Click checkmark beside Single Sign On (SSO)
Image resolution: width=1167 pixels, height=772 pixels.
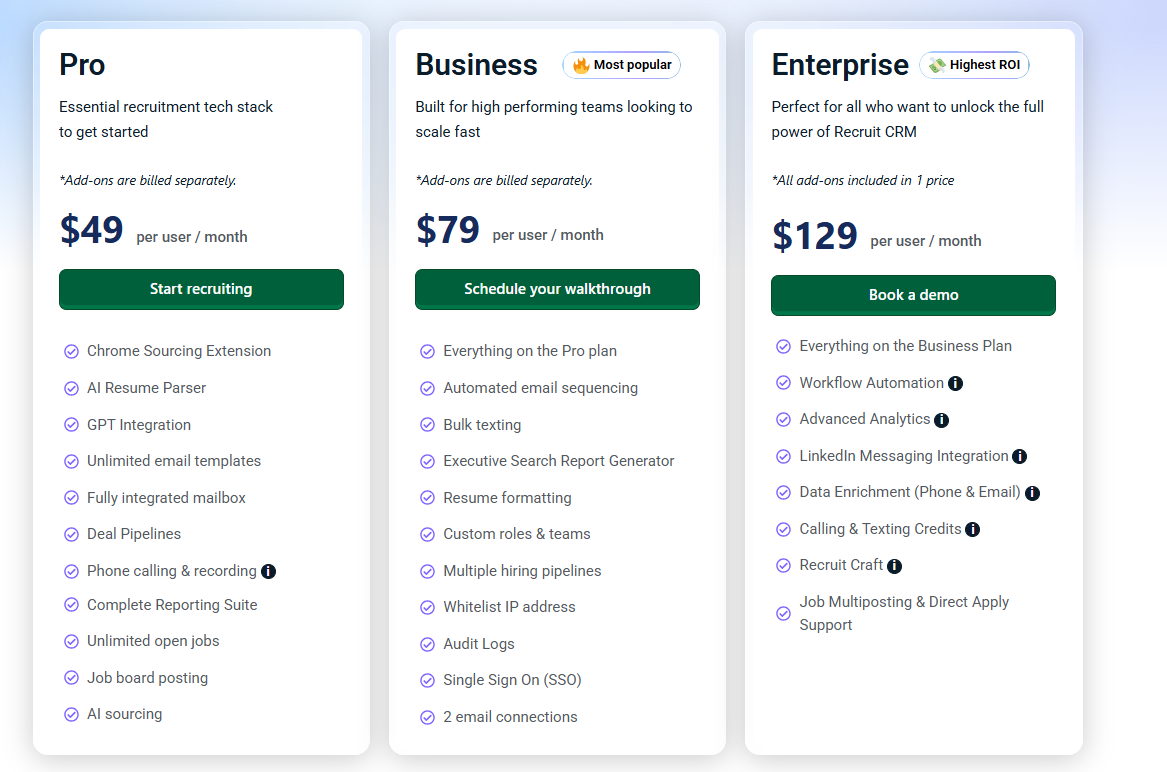427,681
